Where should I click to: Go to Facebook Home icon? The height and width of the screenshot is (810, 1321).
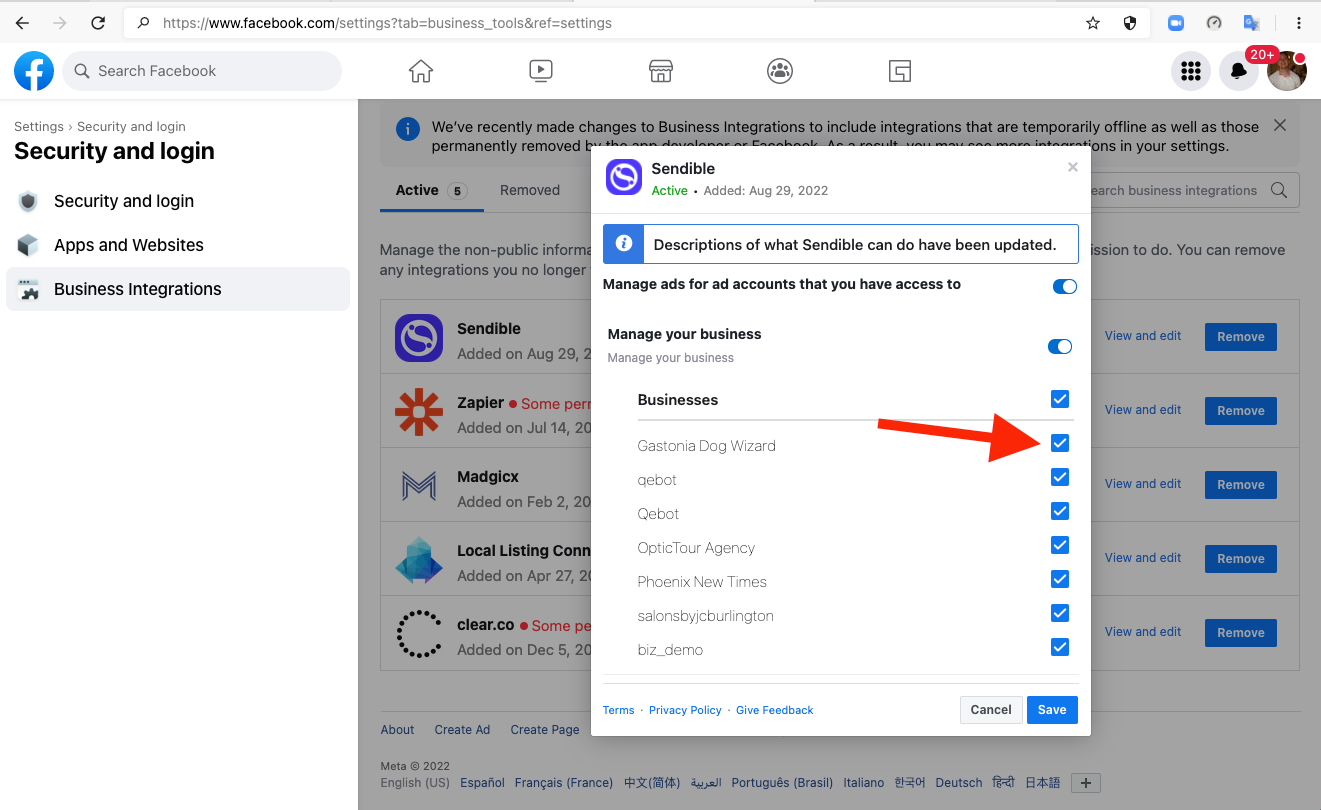421,71
